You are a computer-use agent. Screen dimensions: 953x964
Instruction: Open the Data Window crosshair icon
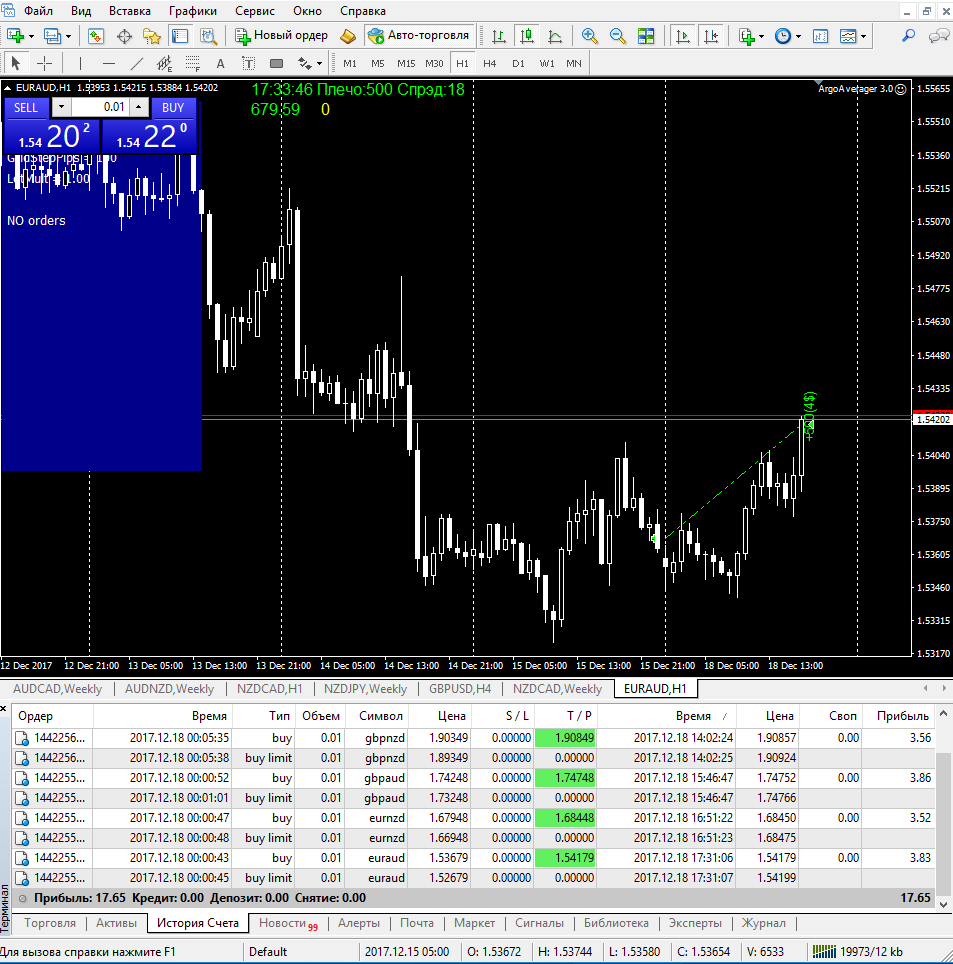pos(124,36)
